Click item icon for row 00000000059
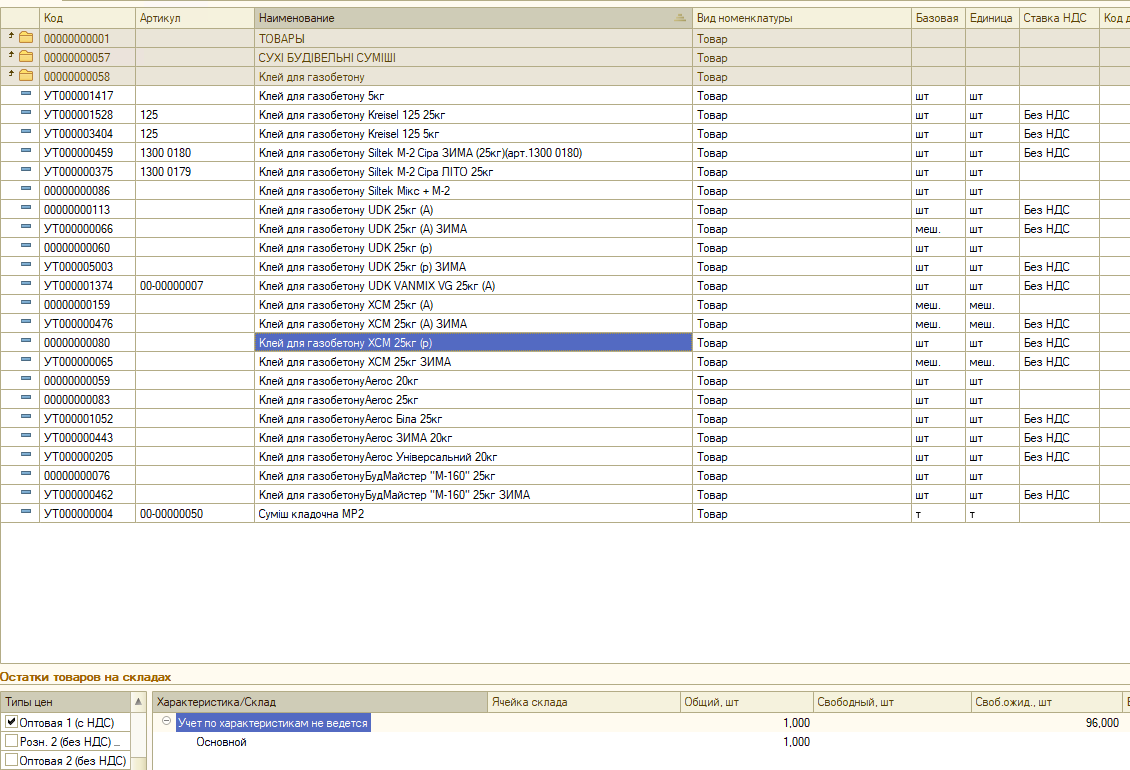 [26, 379]
